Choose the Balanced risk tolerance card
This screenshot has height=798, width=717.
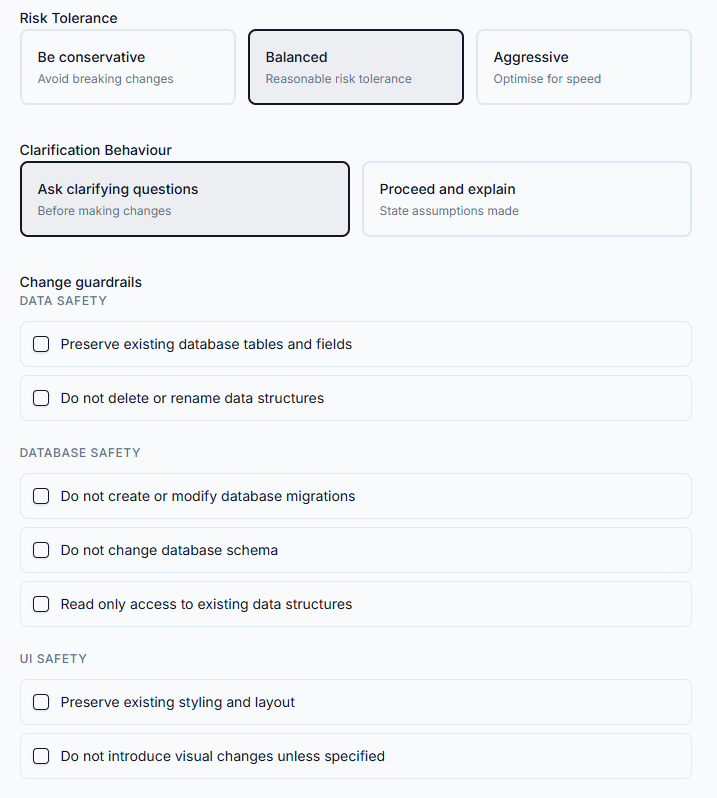356,67
